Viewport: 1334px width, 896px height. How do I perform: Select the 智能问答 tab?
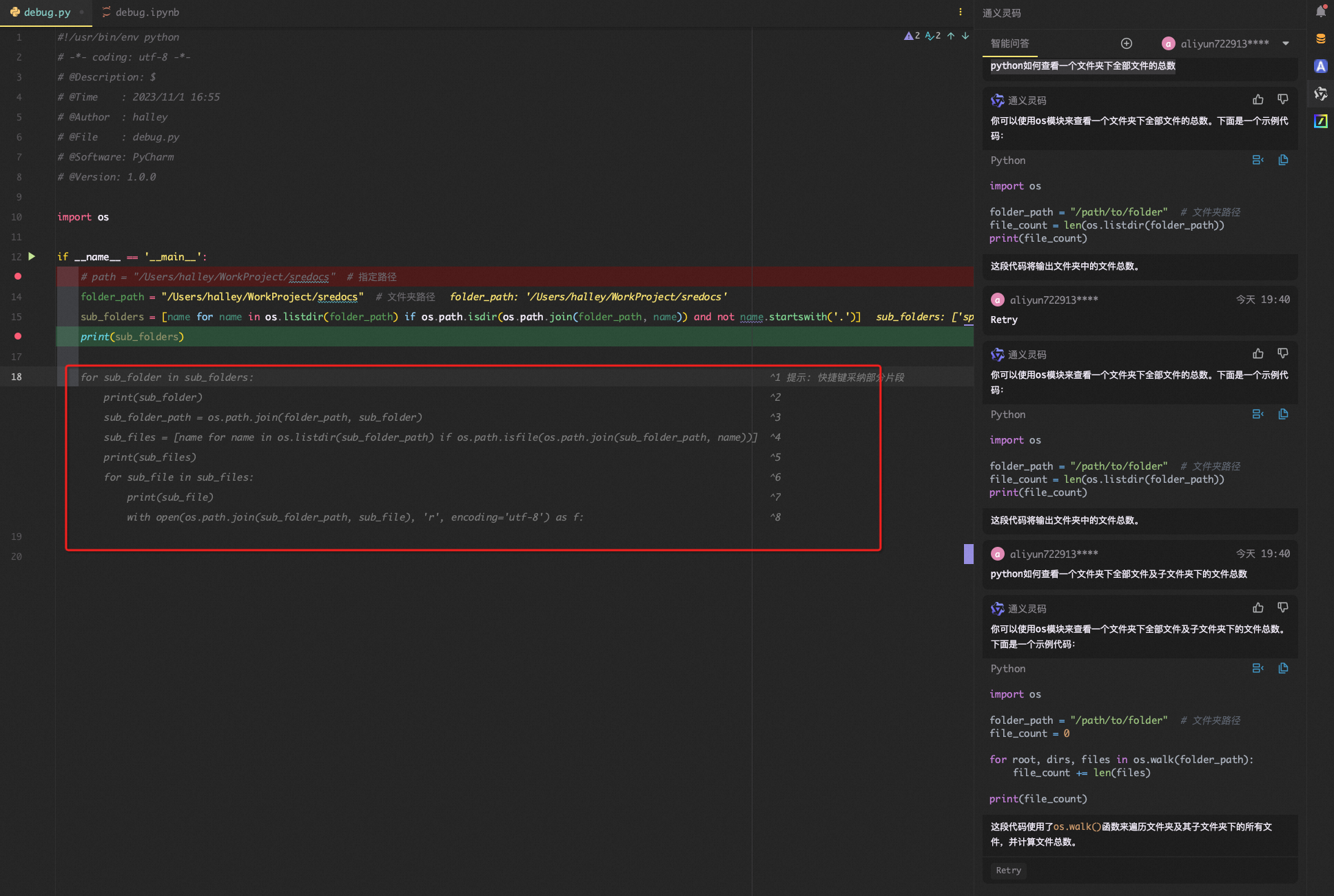click(x=1009, y=43)
